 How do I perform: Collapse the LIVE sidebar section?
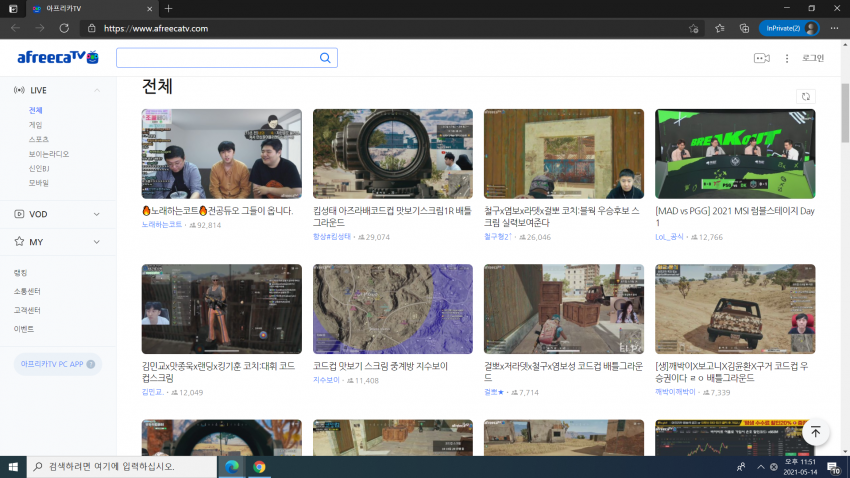(96, 90)
